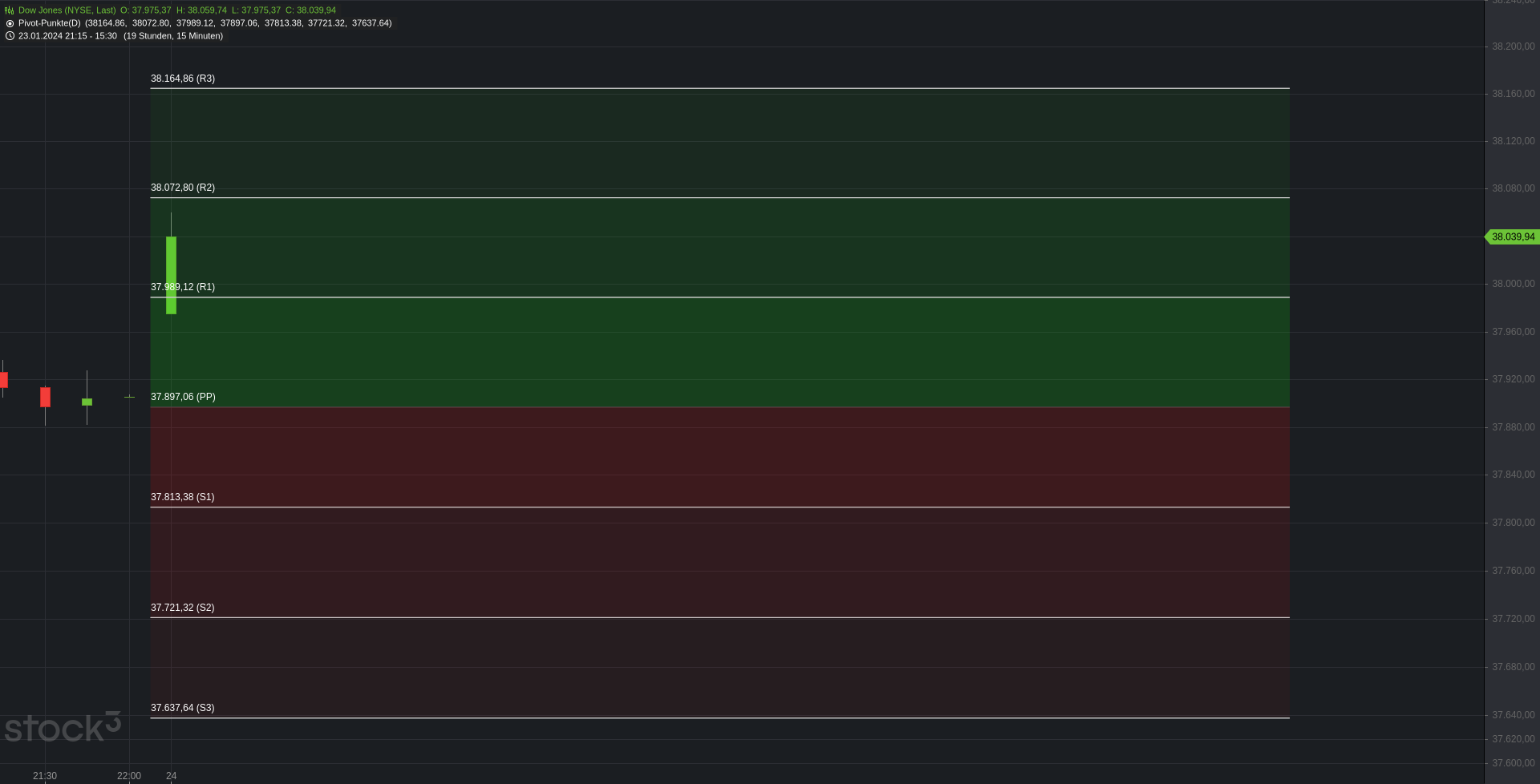Click the candlestick icon beside Dow Jones
Screen dimensions: 1540x784
10,10
